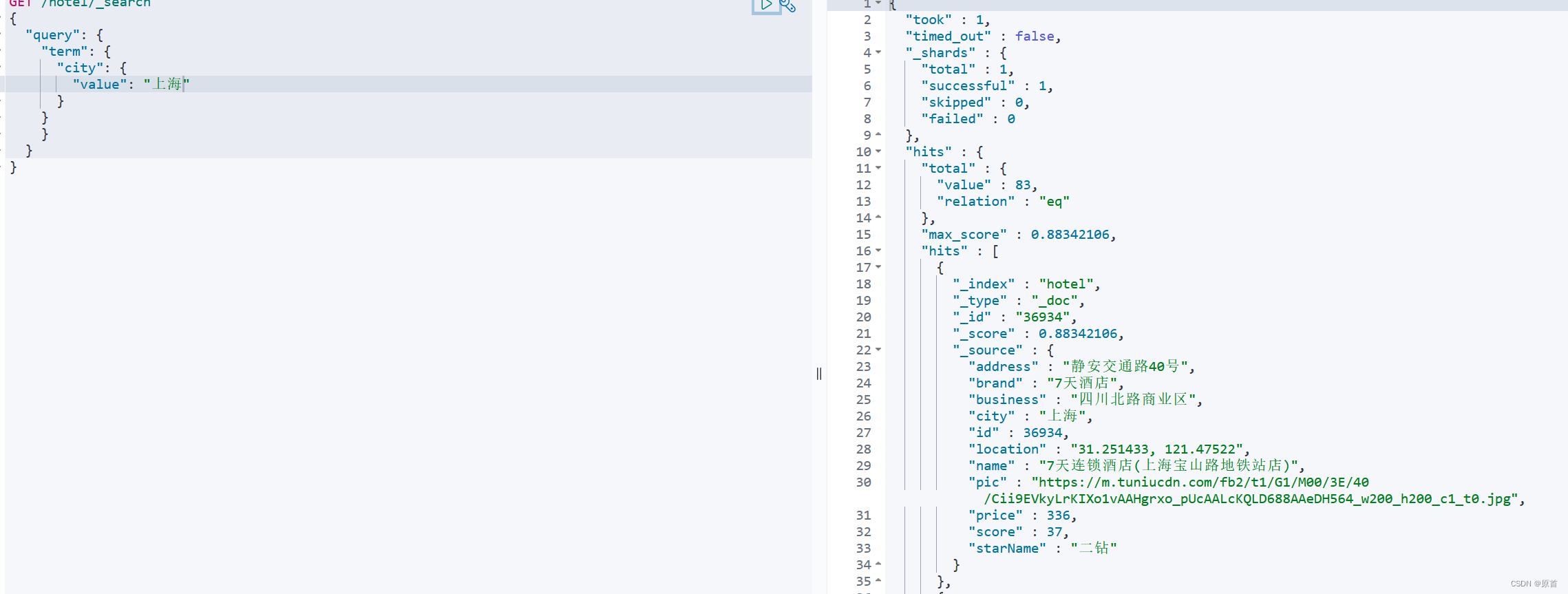Image resolution: width=1568 pixels, height=594 pixels.
Task: Click the fold marker at response line 35
Action: coord(878,581)
